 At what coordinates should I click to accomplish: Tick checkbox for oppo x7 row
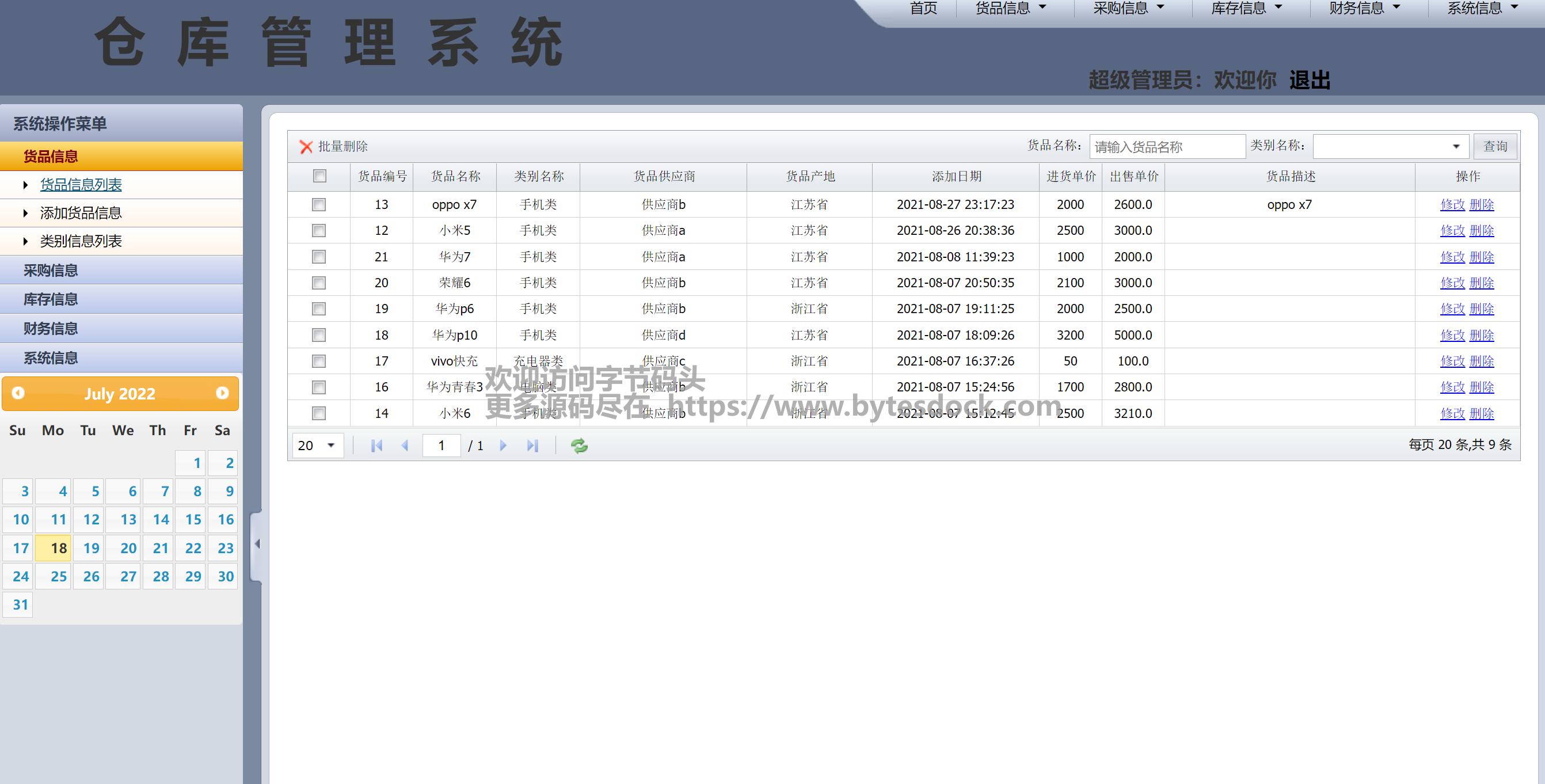319,204
